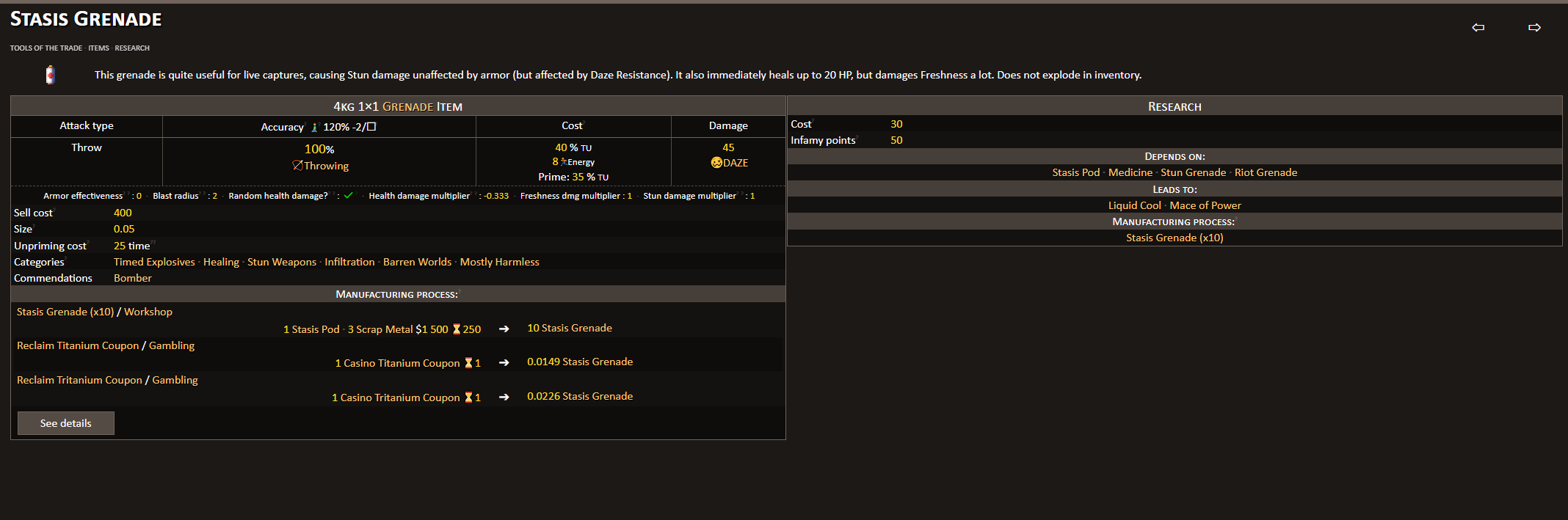Viewport: 1568px width, 520px height.
Task: Open the GRENADE type link in header
Action: [x=407, y=106]
